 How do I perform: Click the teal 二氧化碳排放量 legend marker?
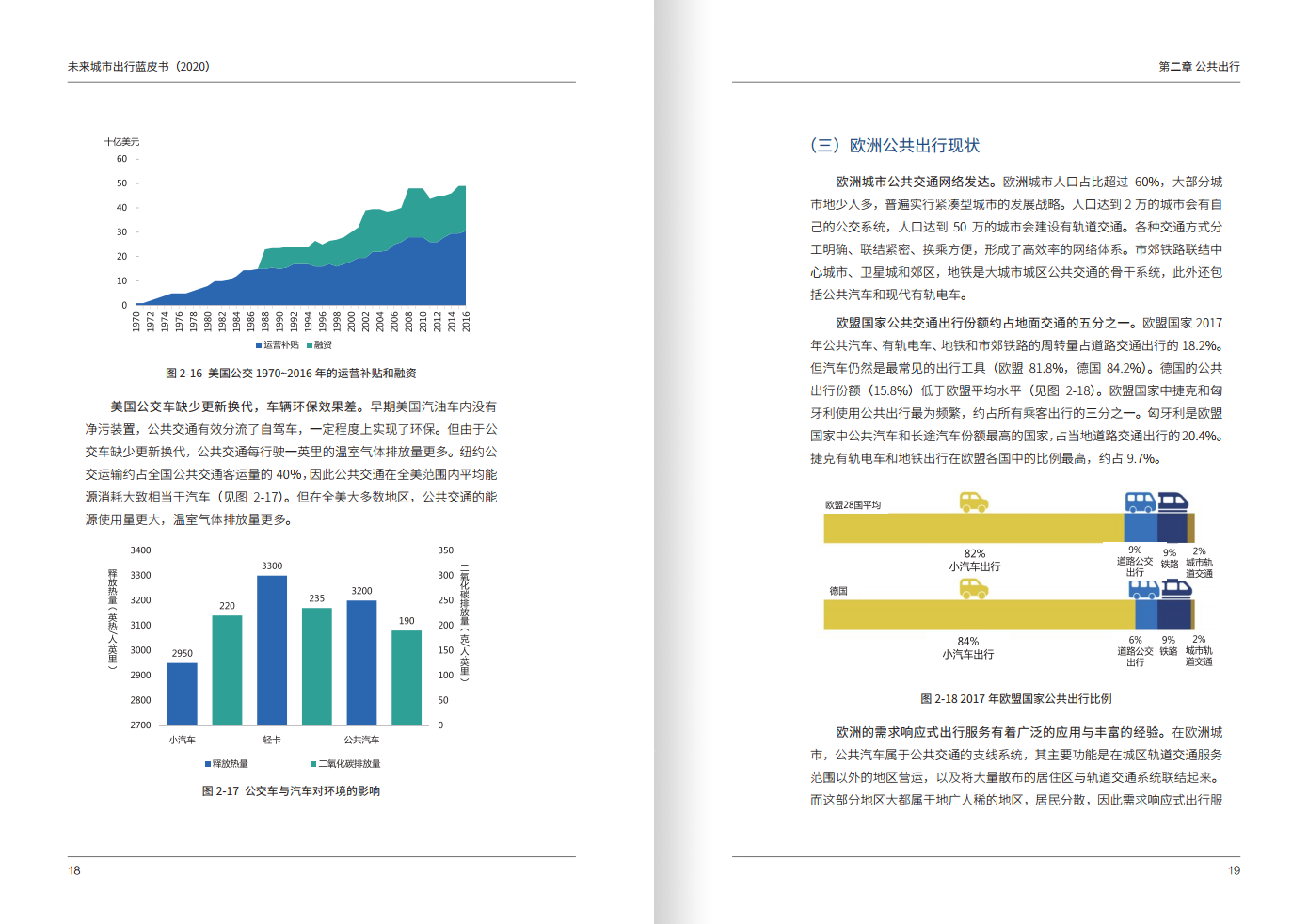(313, 764)
